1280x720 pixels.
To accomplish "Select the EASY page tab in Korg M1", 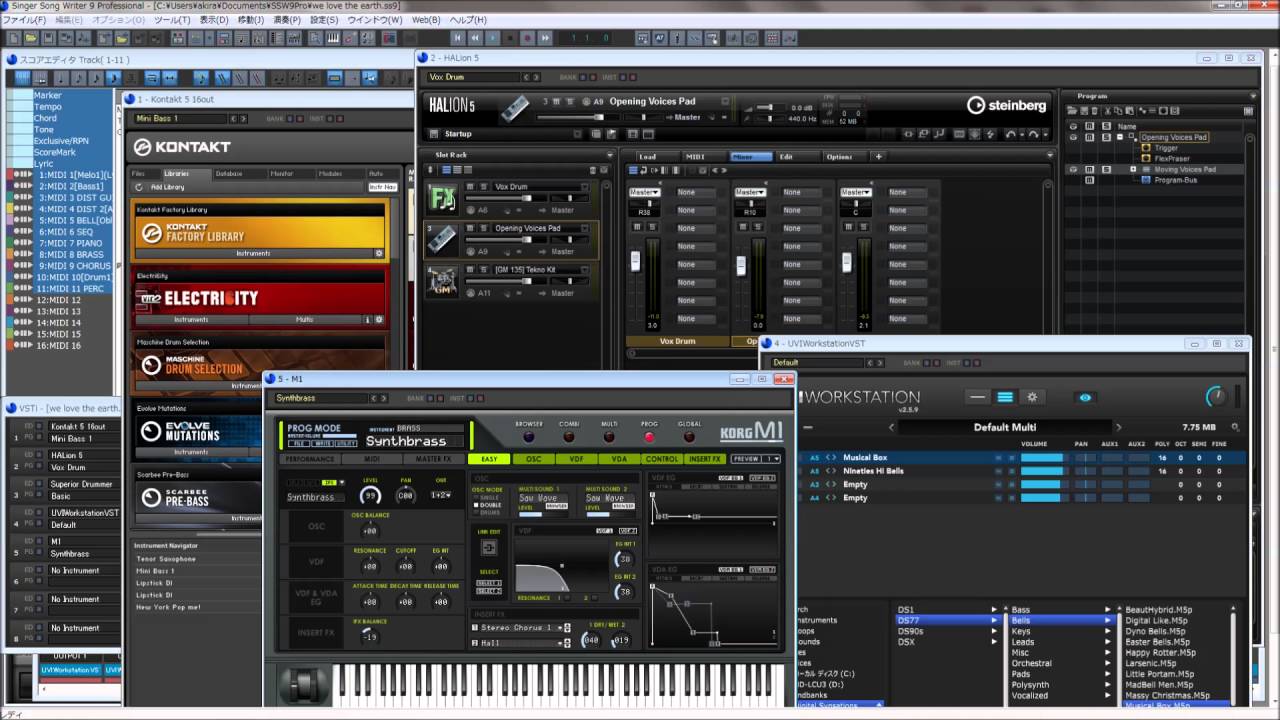I will 489,459.
